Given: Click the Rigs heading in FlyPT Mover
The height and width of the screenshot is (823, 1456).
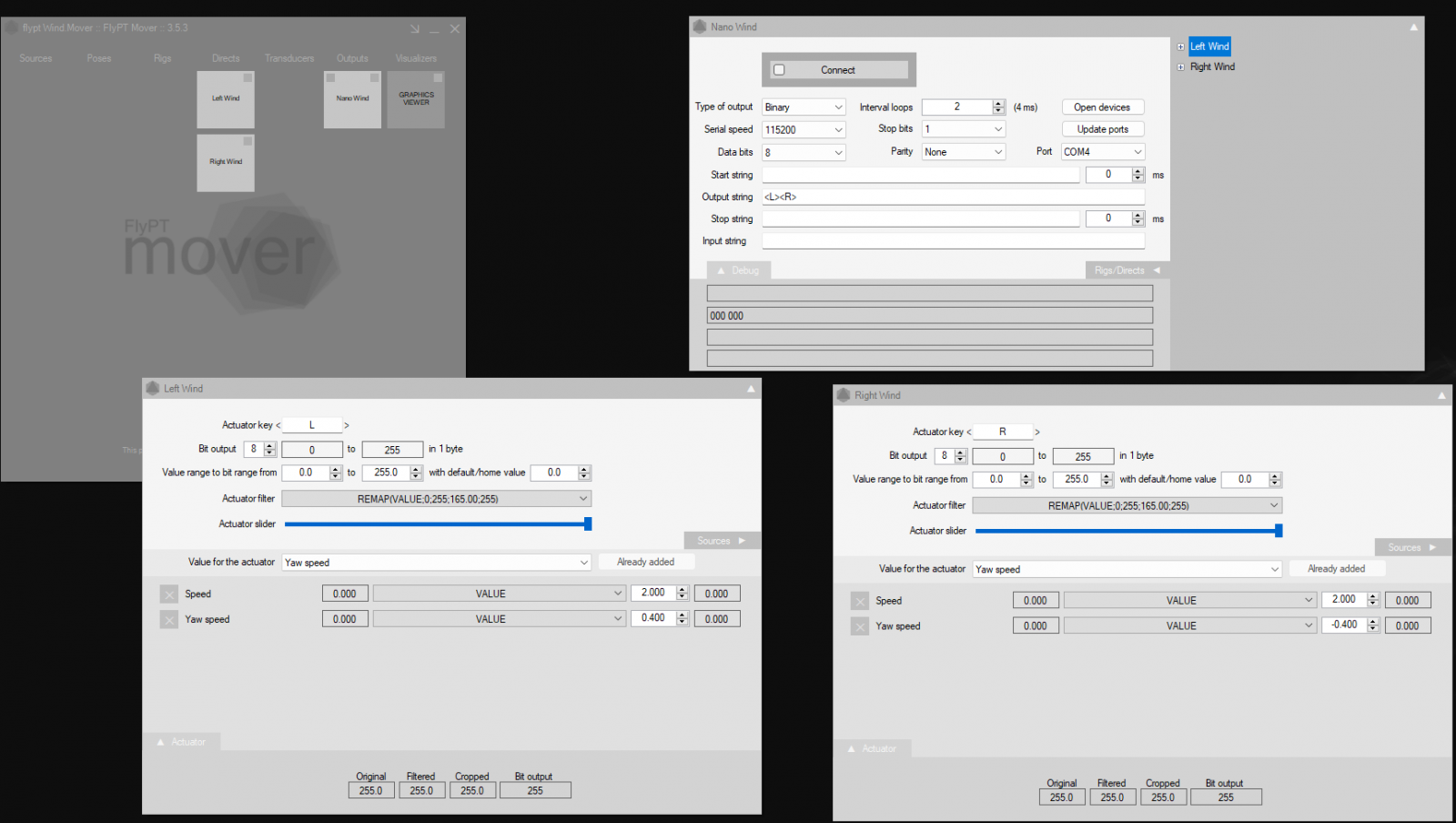Looking at the screenshot, I should (x=163, y=59).
